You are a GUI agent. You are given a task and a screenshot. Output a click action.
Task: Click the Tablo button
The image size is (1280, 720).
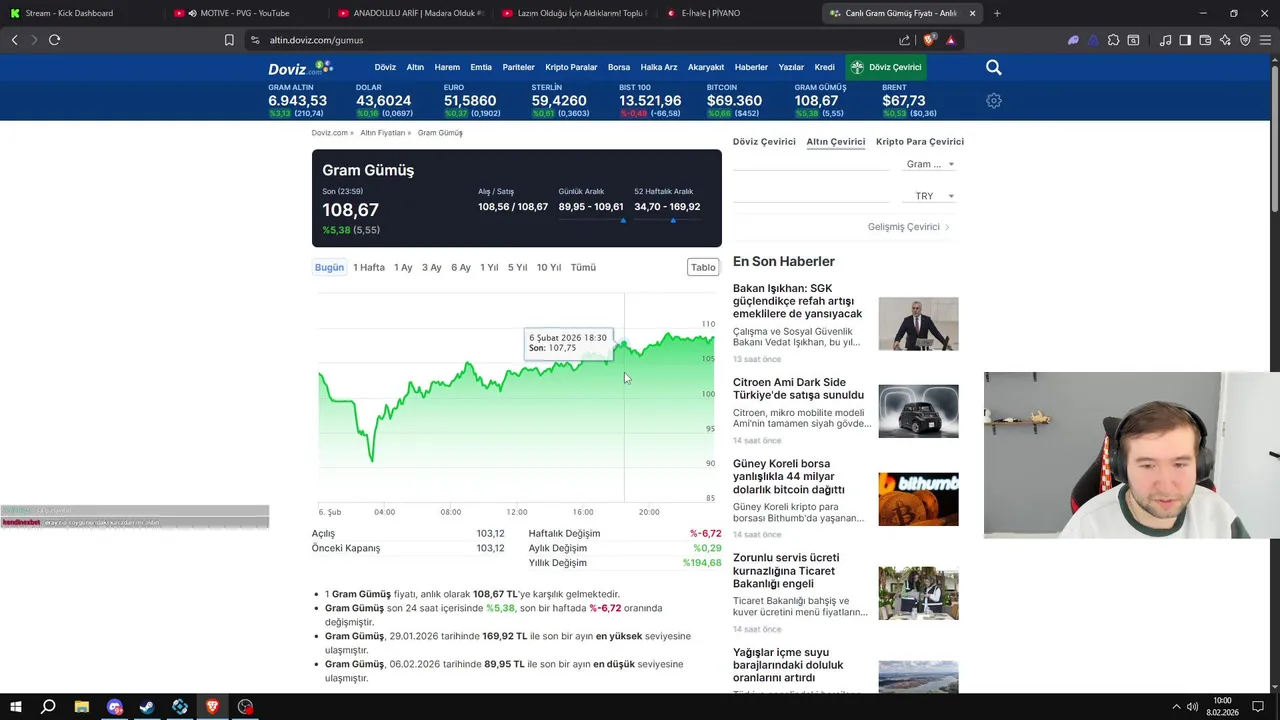703,267
